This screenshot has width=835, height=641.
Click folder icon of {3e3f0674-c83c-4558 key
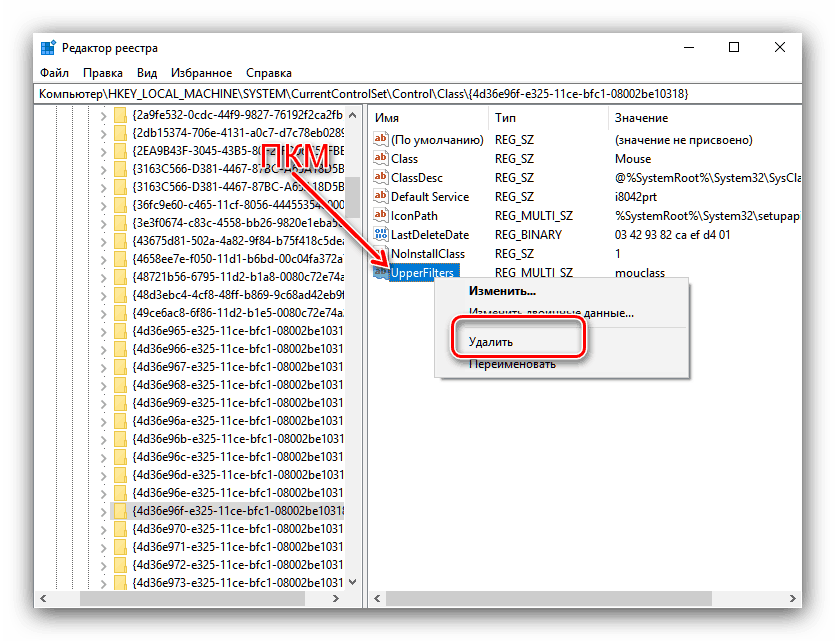pos(121,223)
